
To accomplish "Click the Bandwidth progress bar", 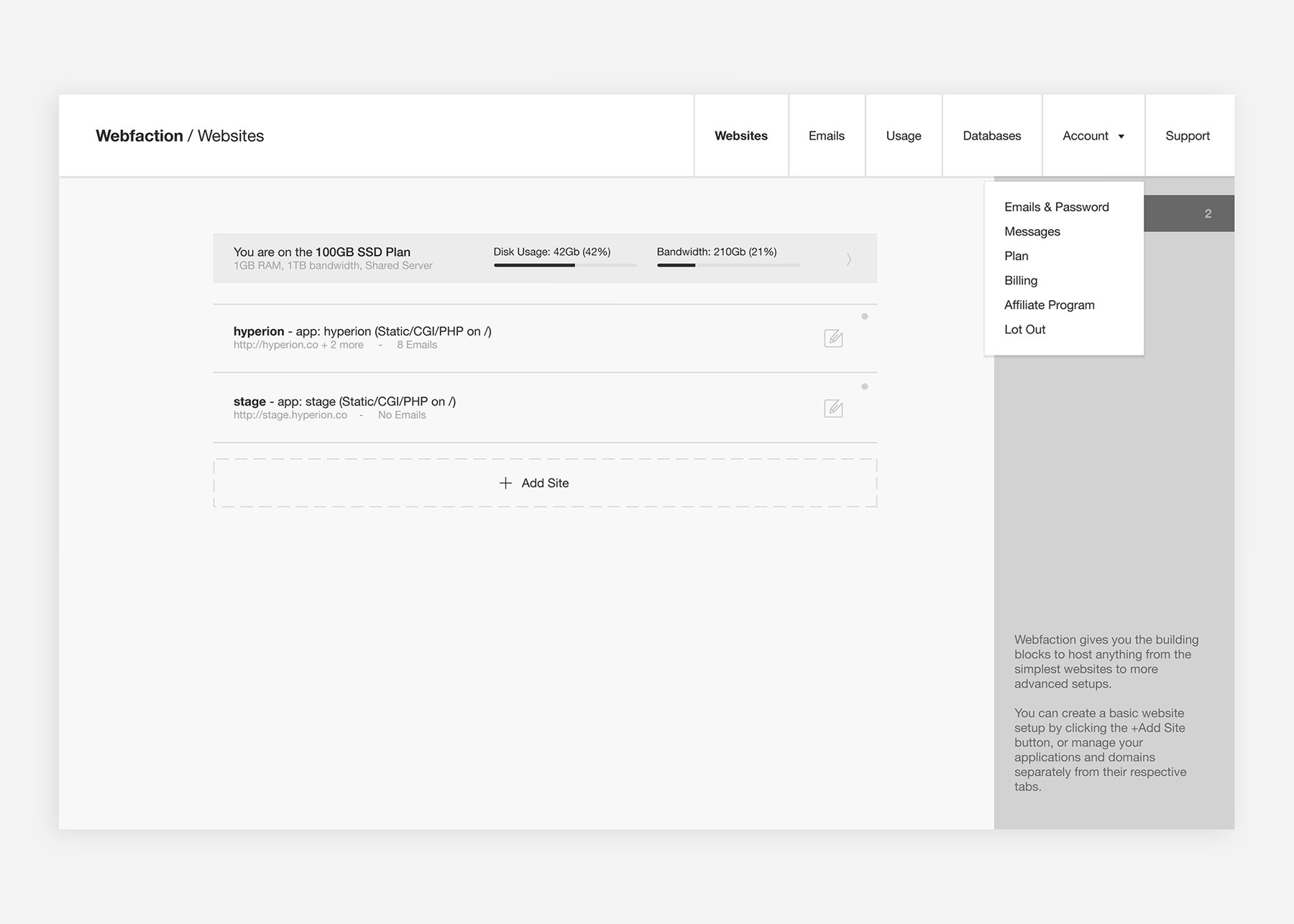I will click(728, 265).
